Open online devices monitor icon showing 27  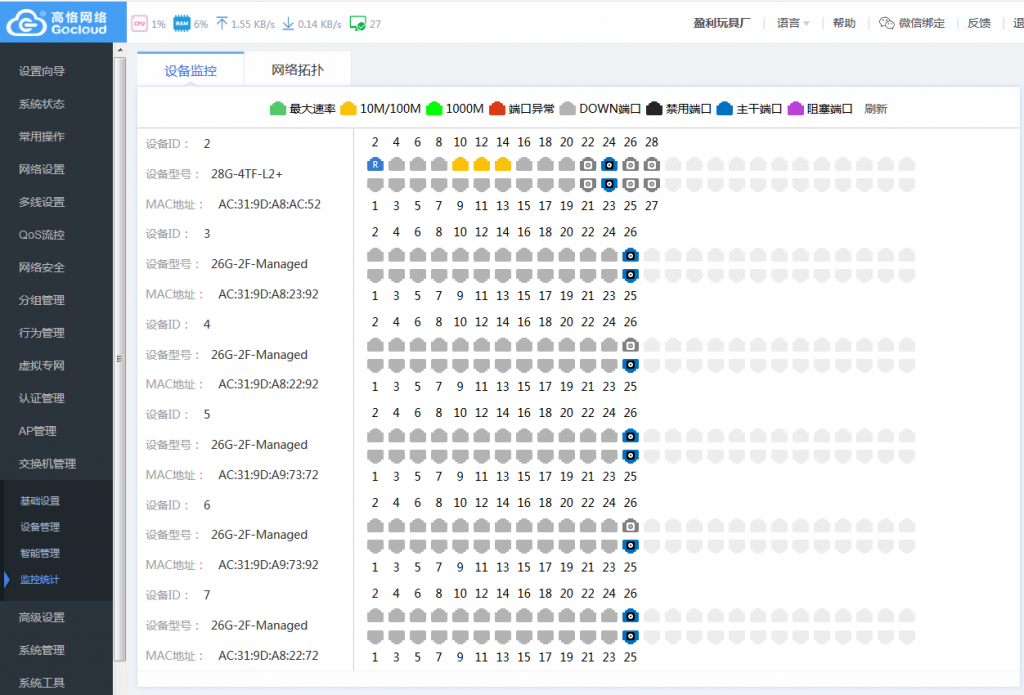pos(357,23)
